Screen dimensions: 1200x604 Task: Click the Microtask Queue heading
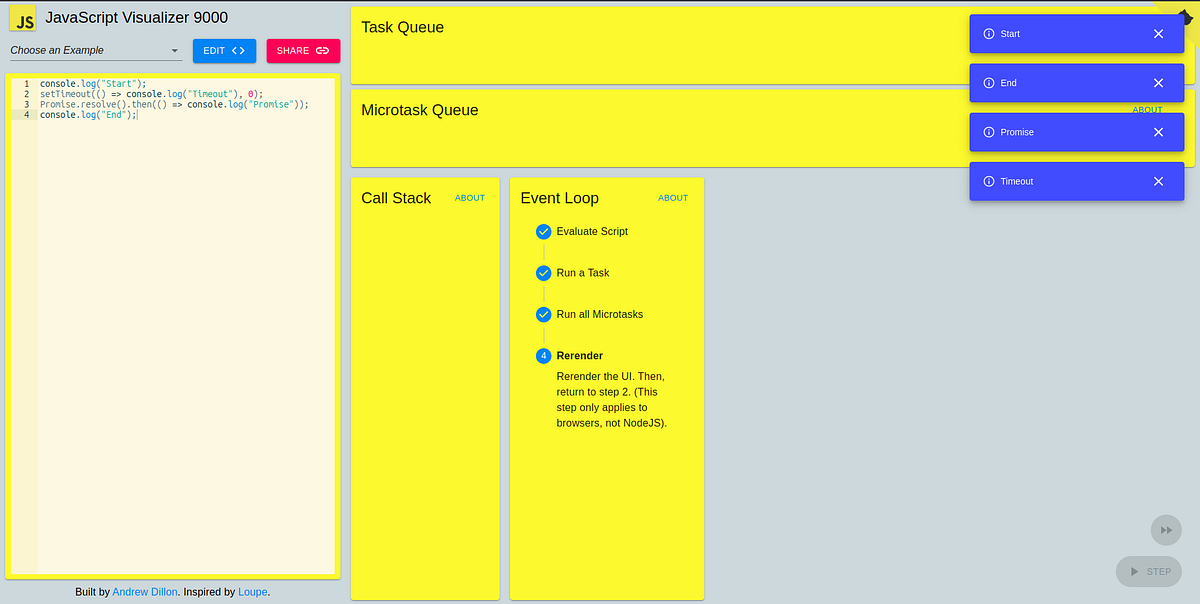(x=420, y=110)
